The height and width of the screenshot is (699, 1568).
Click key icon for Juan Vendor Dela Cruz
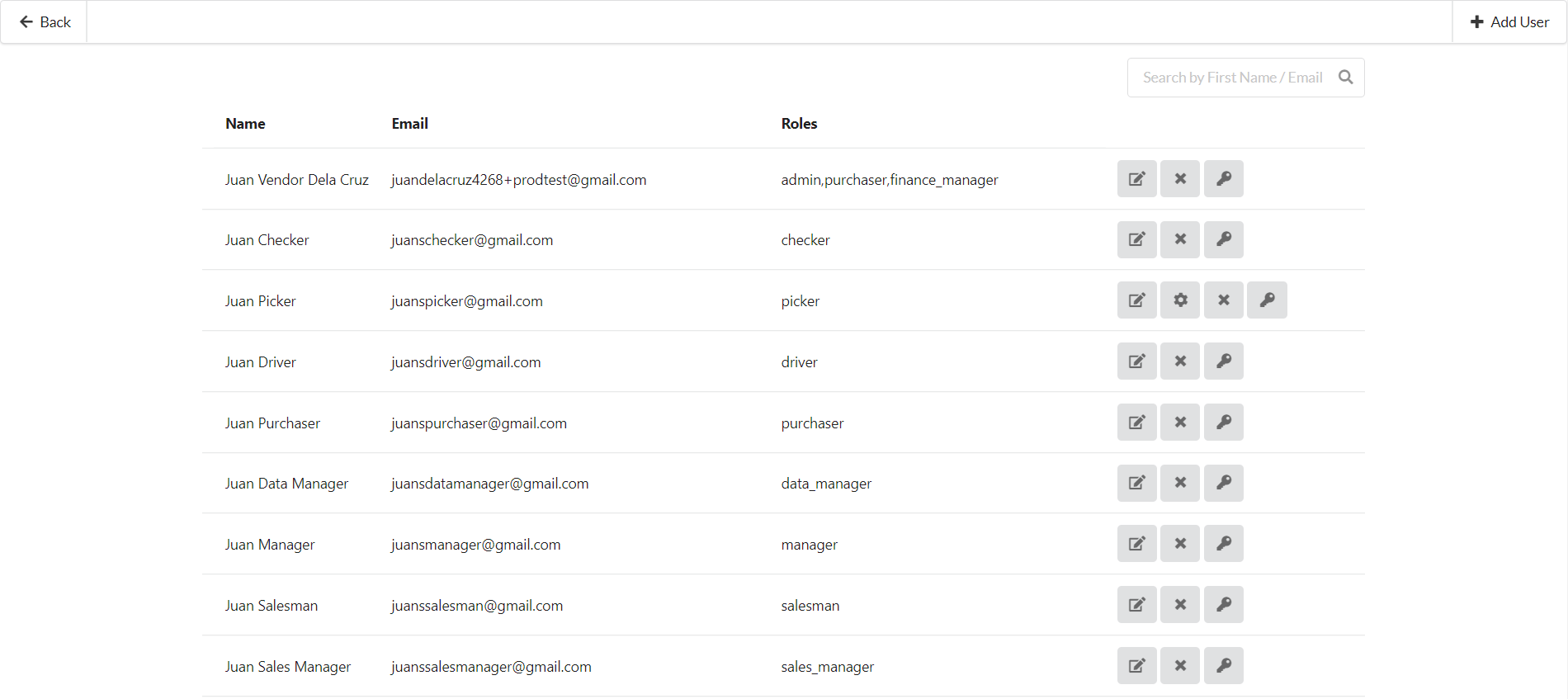pyautogui.click(x=1223, y=179)
